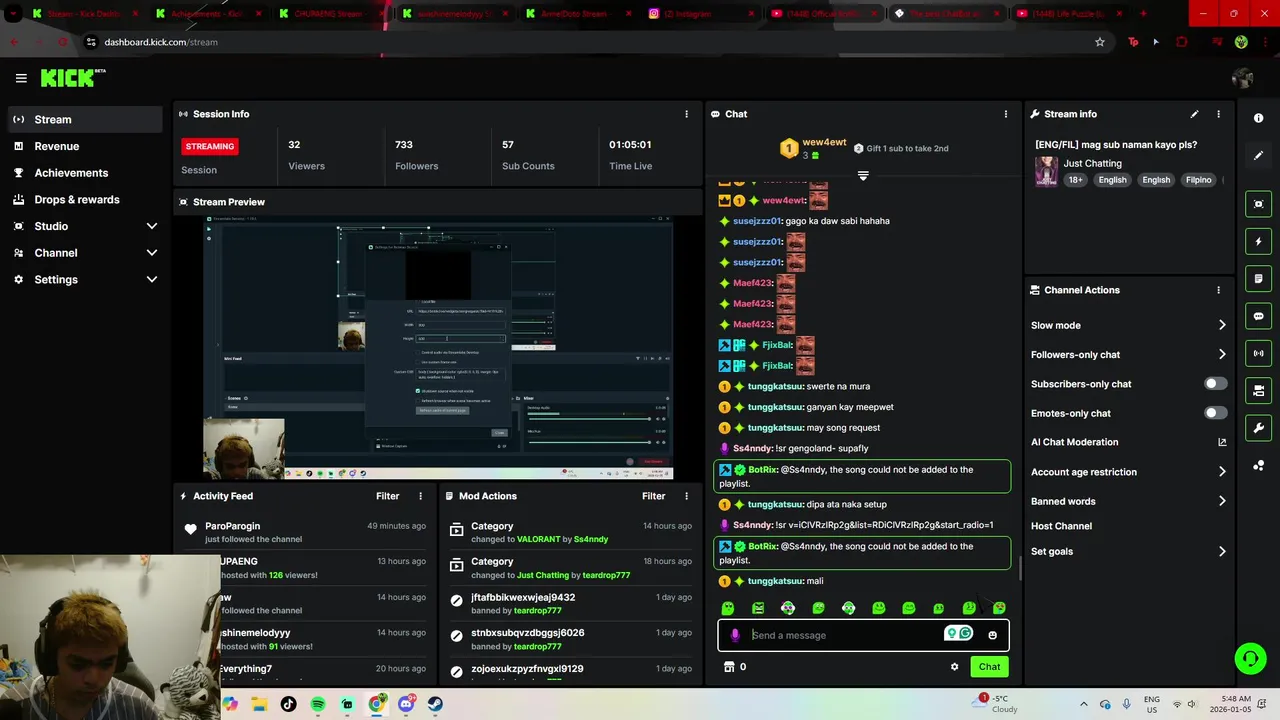Open Stream info three-dot menu
Viewport: 1280px width, 720px height.
point(1218,114)
